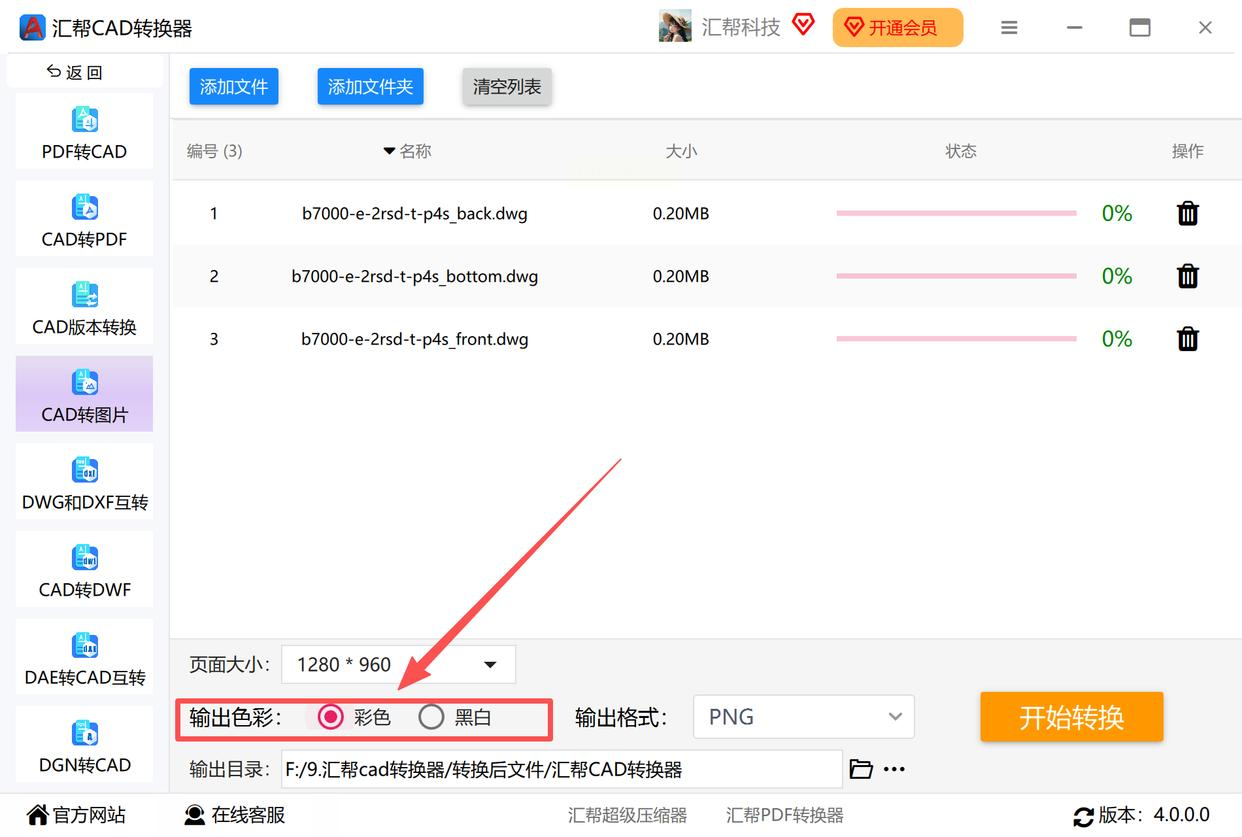This screenshot has width=1242, height=837.
Task: Click the progress bar of the b7000-e-2rsd-t-p4s_back.dwg row
Action: point(956,213)
